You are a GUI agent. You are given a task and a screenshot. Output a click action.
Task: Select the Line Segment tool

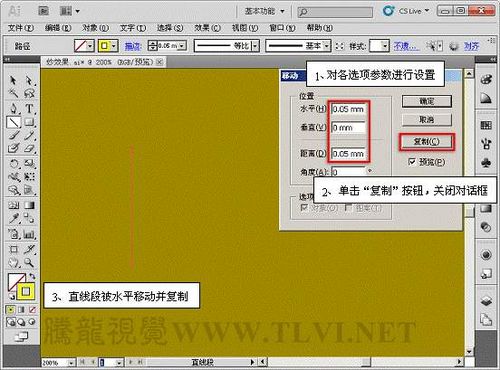point(14,122)
